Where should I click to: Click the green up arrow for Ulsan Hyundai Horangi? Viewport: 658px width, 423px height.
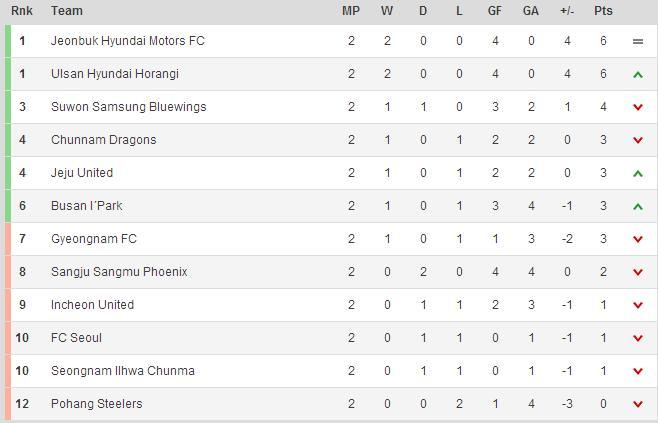click(x=638, y=74)
